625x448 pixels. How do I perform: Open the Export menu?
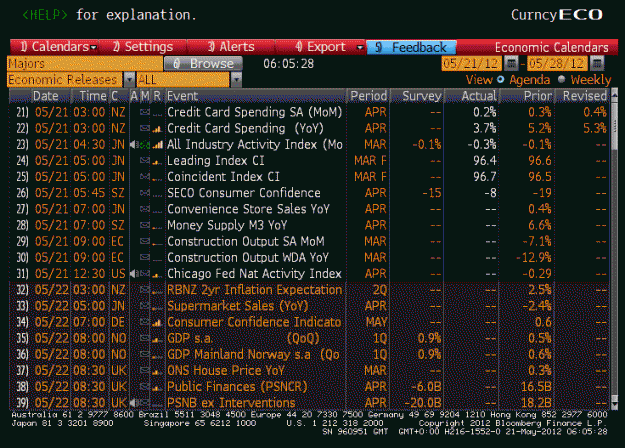click(320, 47)
